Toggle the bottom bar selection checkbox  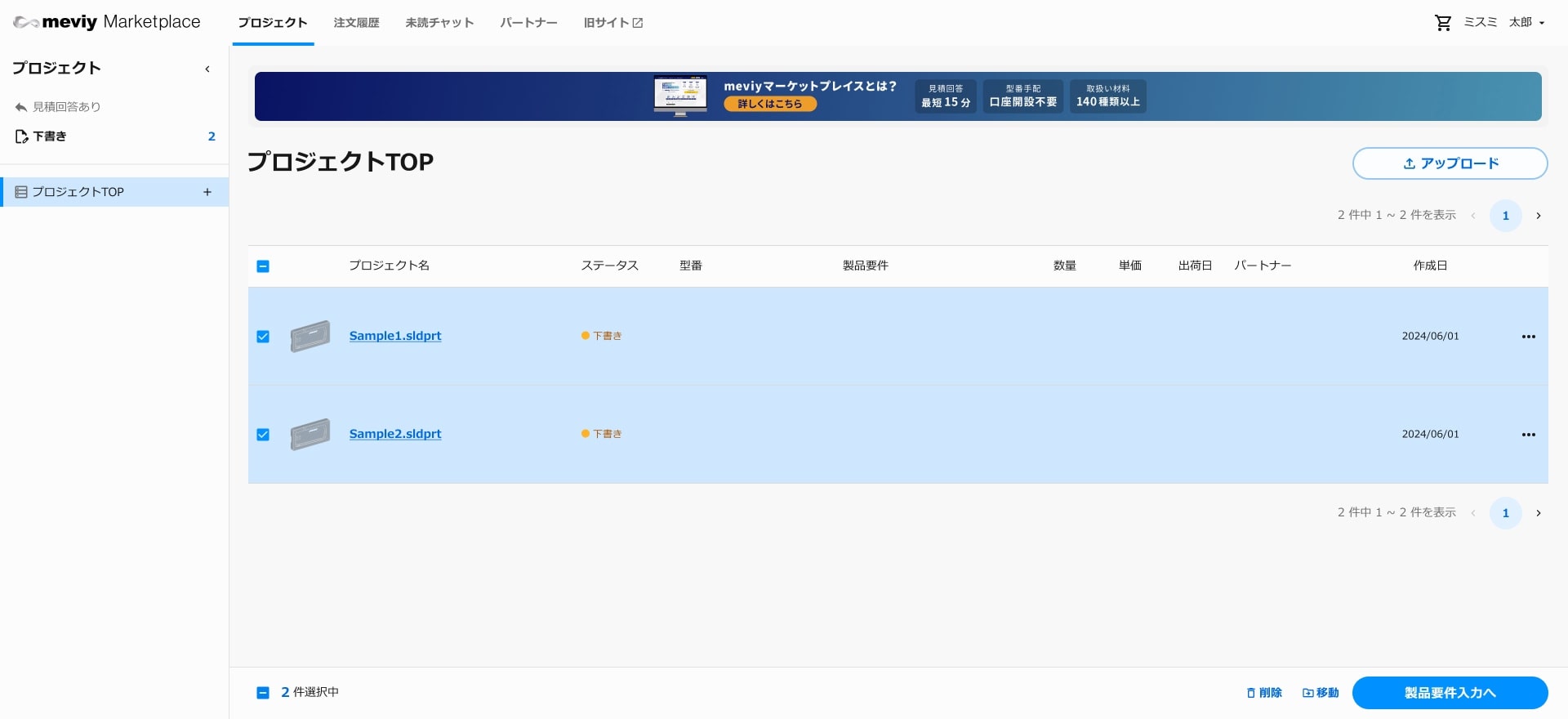pos(263,693)
